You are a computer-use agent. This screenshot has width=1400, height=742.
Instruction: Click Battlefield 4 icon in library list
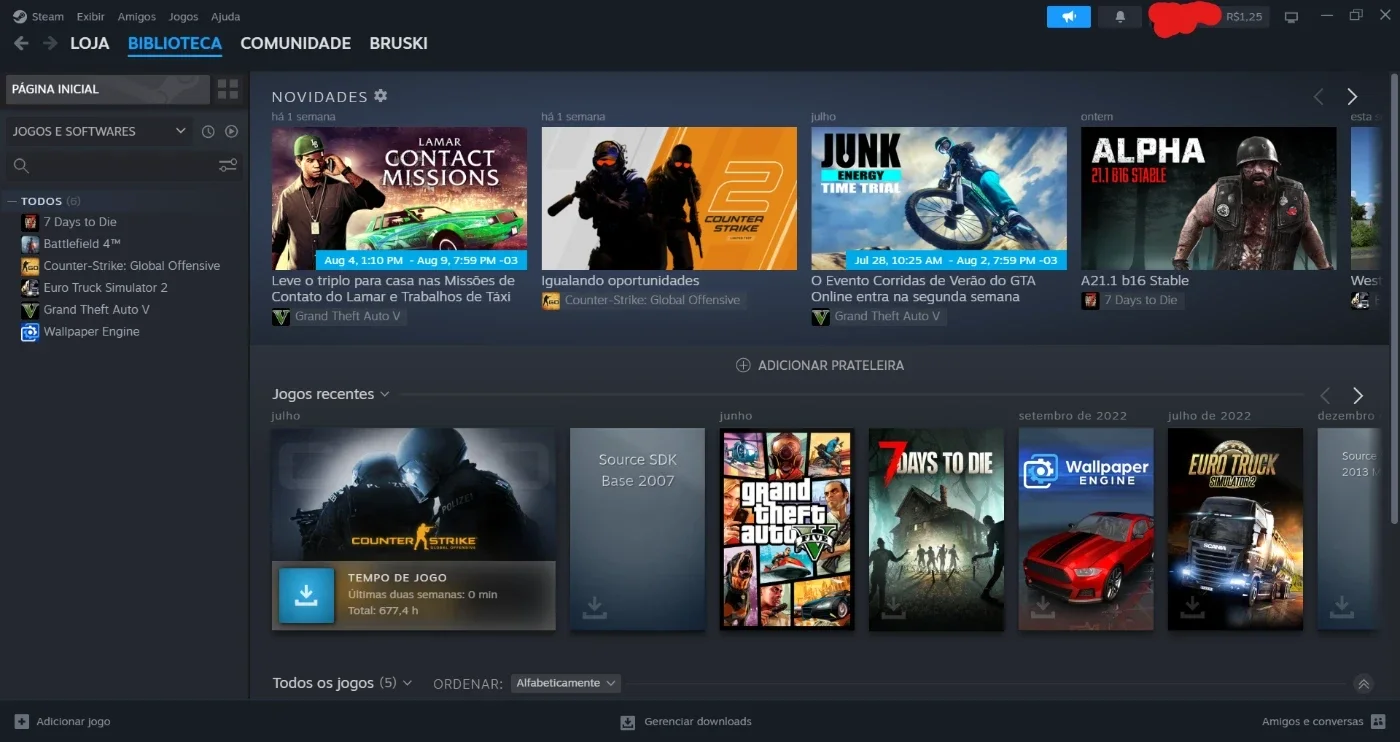click(x=30, y=244)
